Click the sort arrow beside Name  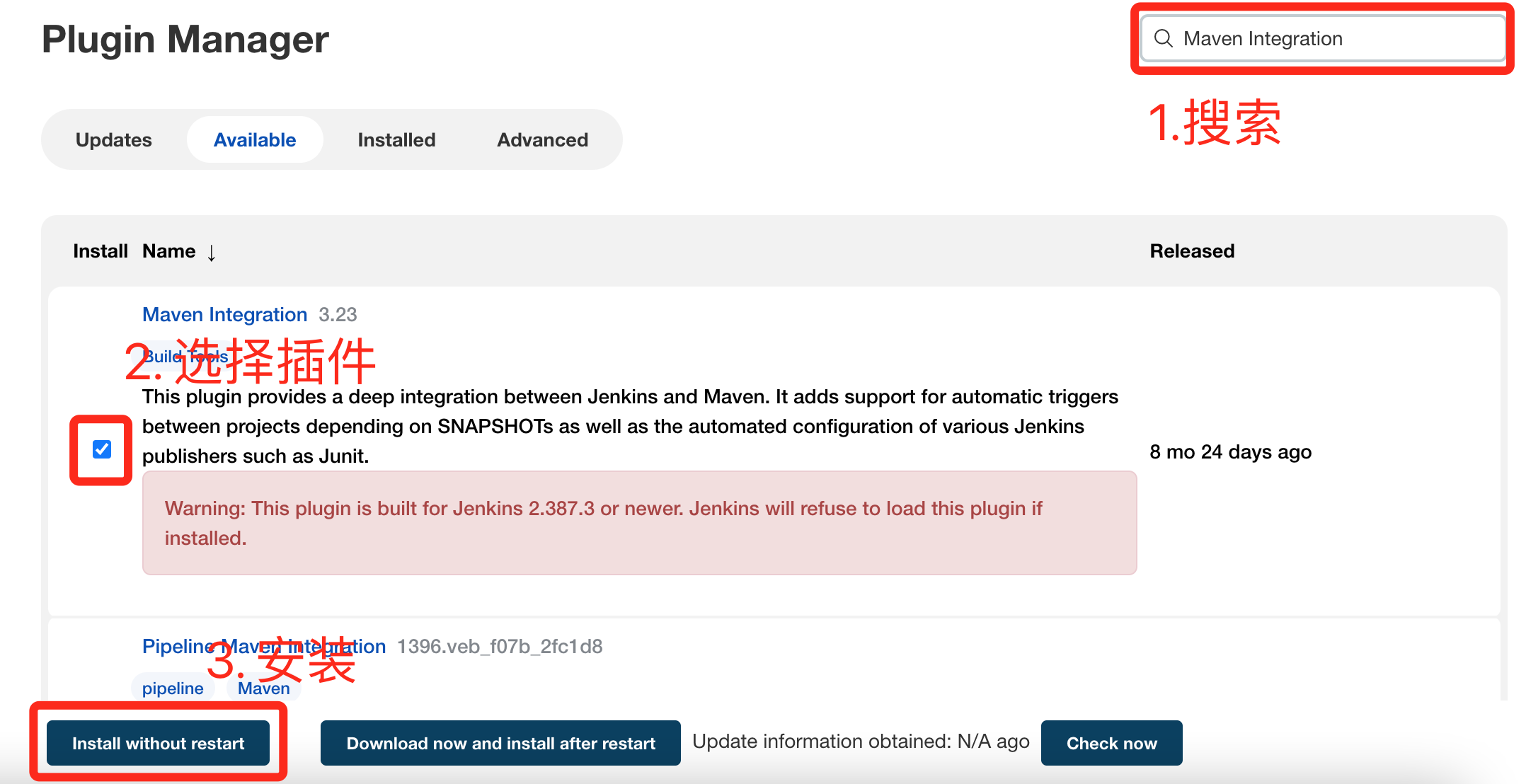[x=212, y=253]
